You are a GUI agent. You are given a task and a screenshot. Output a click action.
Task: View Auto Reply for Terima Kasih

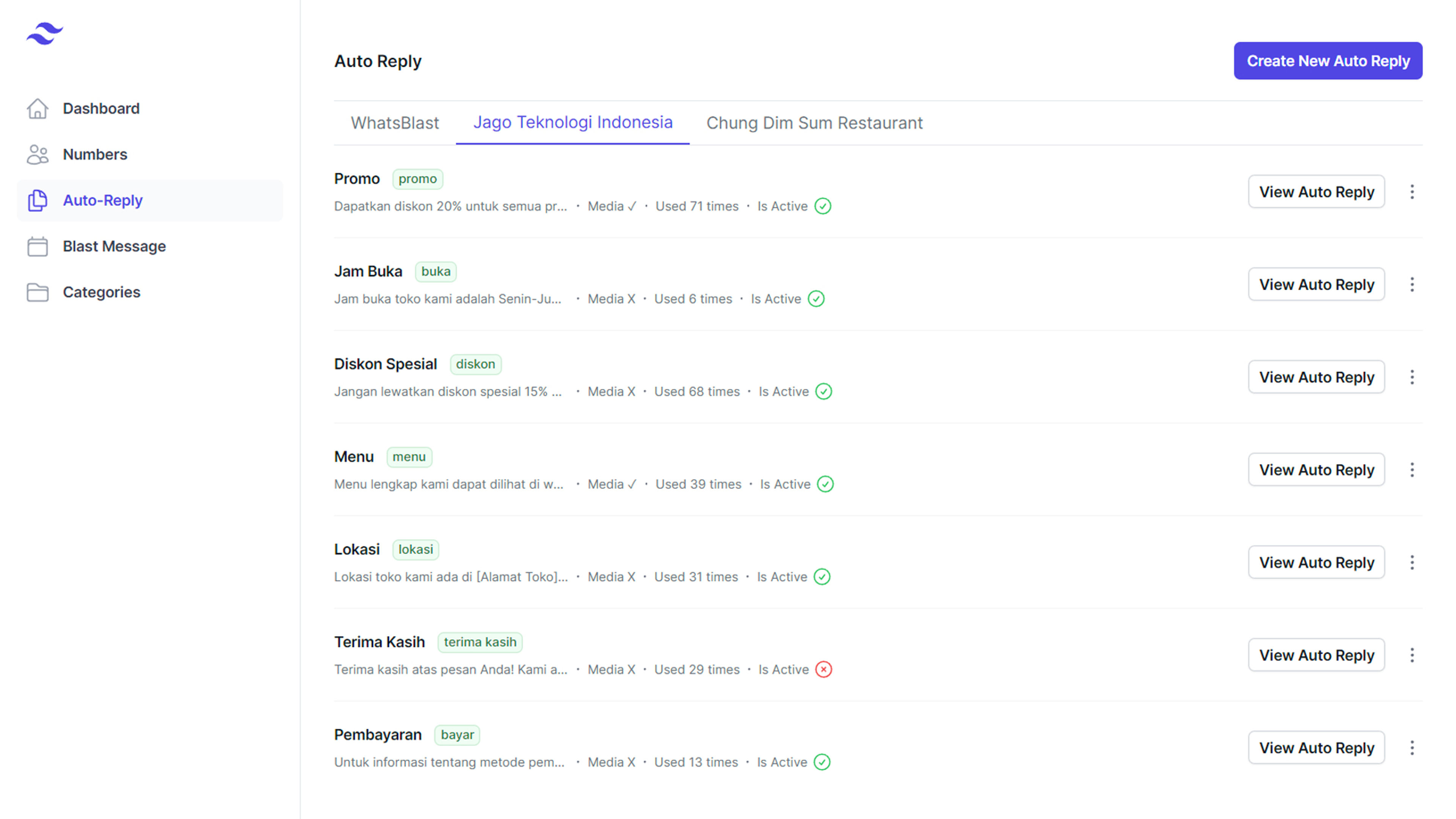[x=1316, y=655]
